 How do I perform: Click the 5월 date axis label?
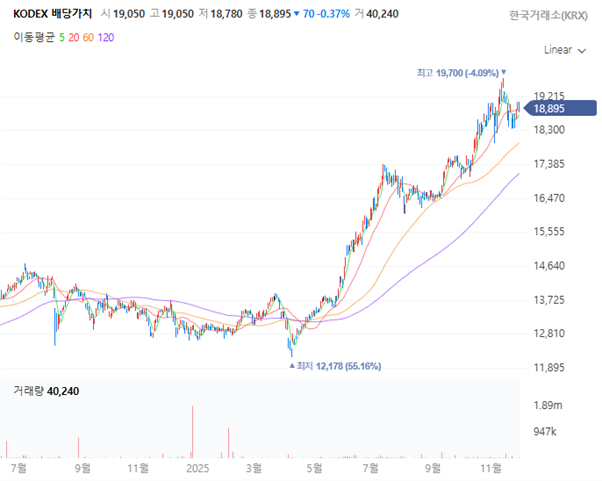coord(314,468)
